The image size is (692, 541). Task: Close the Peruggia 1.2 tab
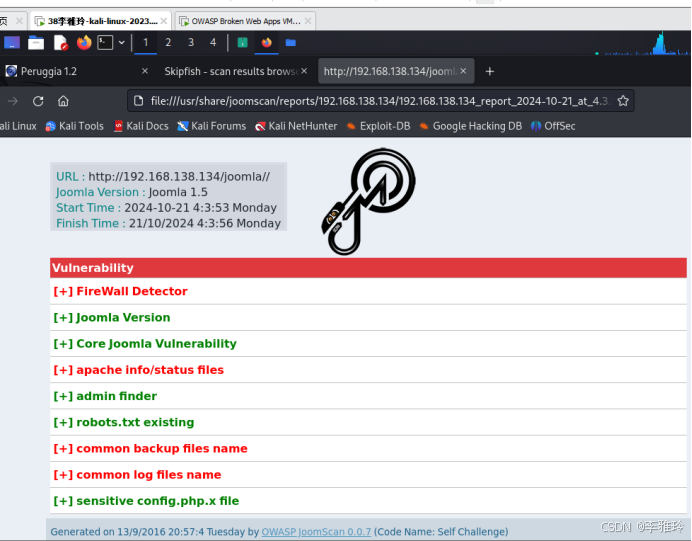coord(145,71)
